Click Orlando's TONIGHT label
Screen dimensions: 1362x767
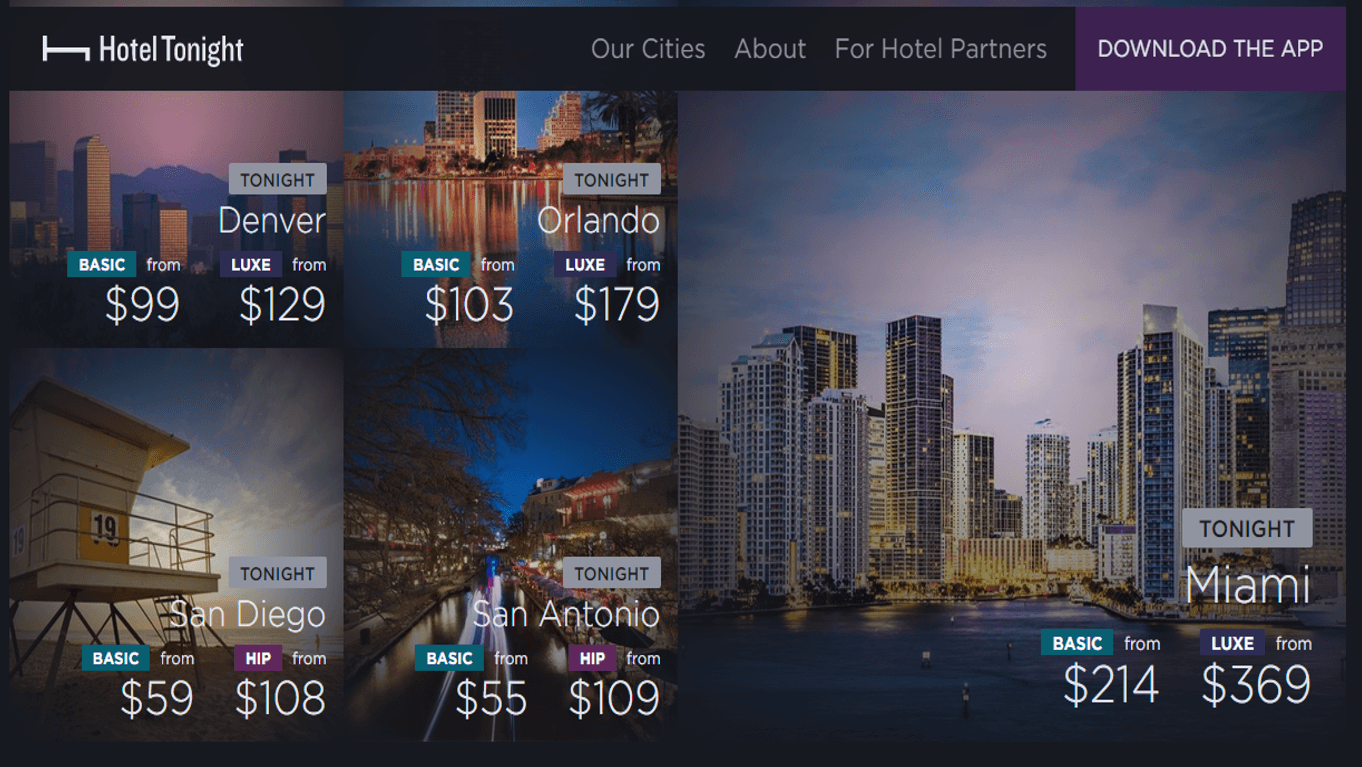tap(611, 180)
